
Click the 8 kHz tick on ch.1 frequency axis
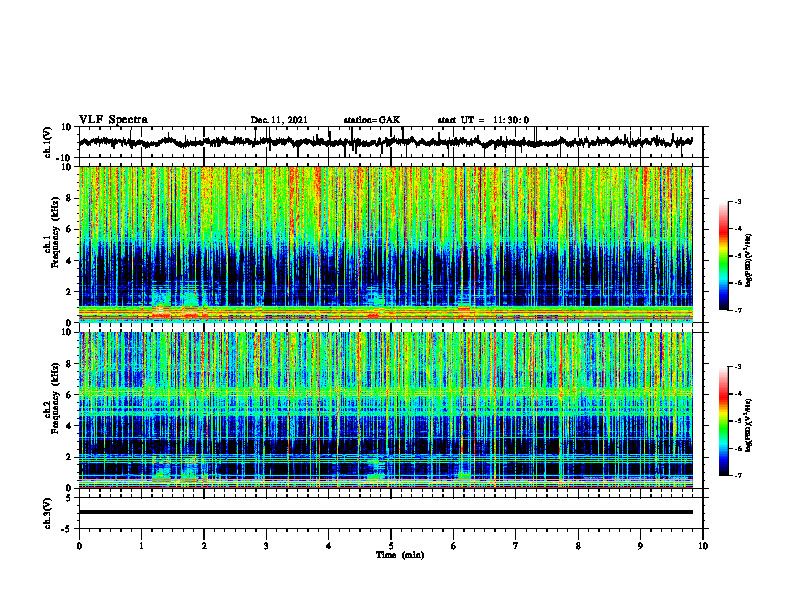69,198
